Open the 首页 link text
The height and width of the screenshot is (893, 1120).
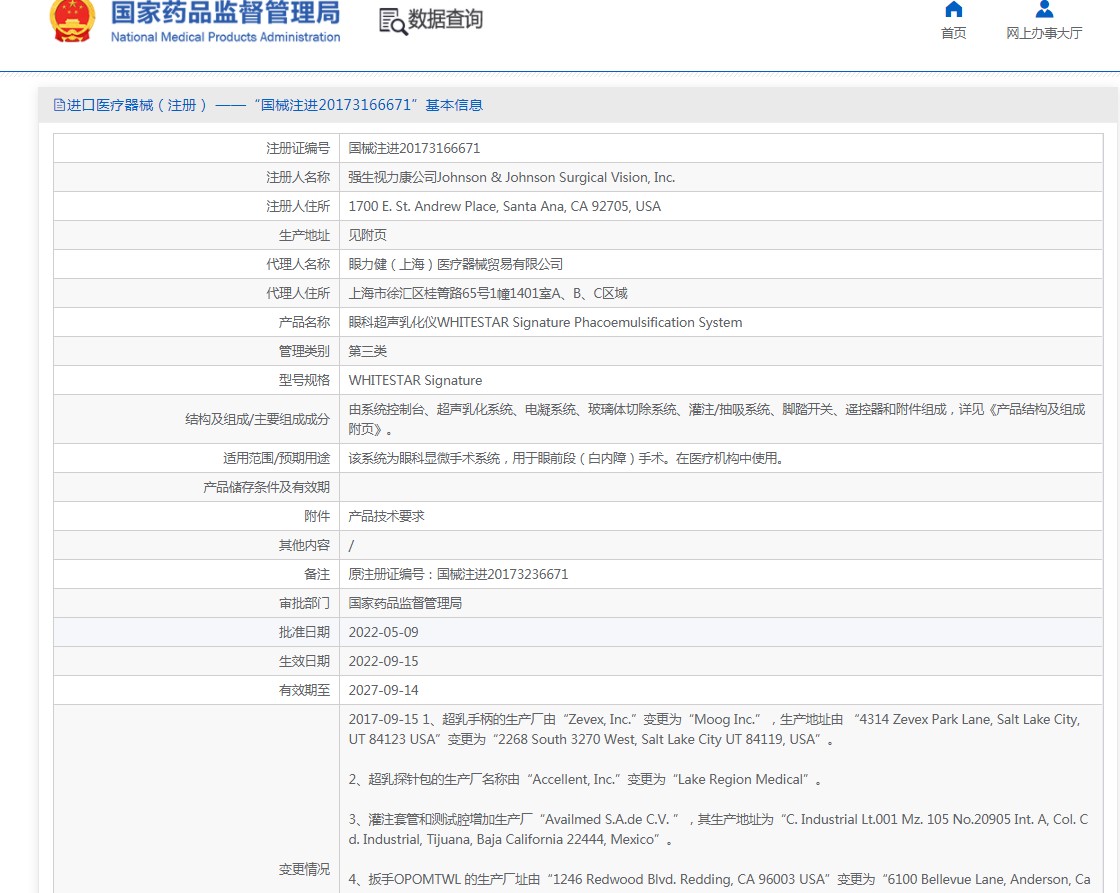coord(954,33)
